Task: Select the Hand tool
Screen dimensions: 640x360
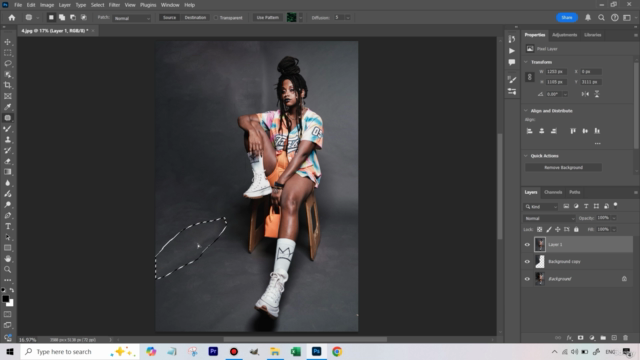Action: coord(8,259)
